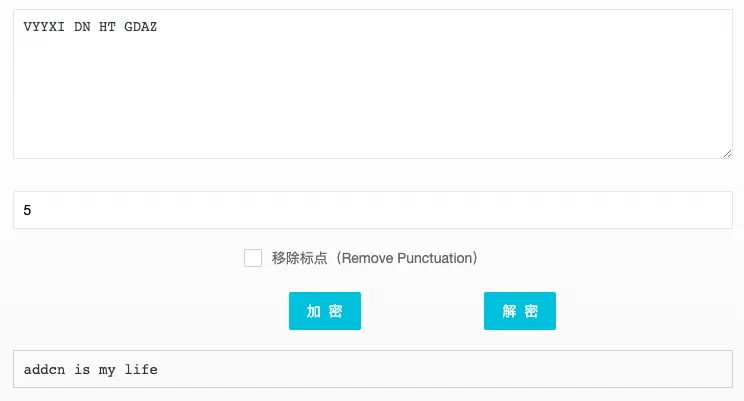Click the word life in the output
This screenshot has height=401, width=744.
(141, 370)
